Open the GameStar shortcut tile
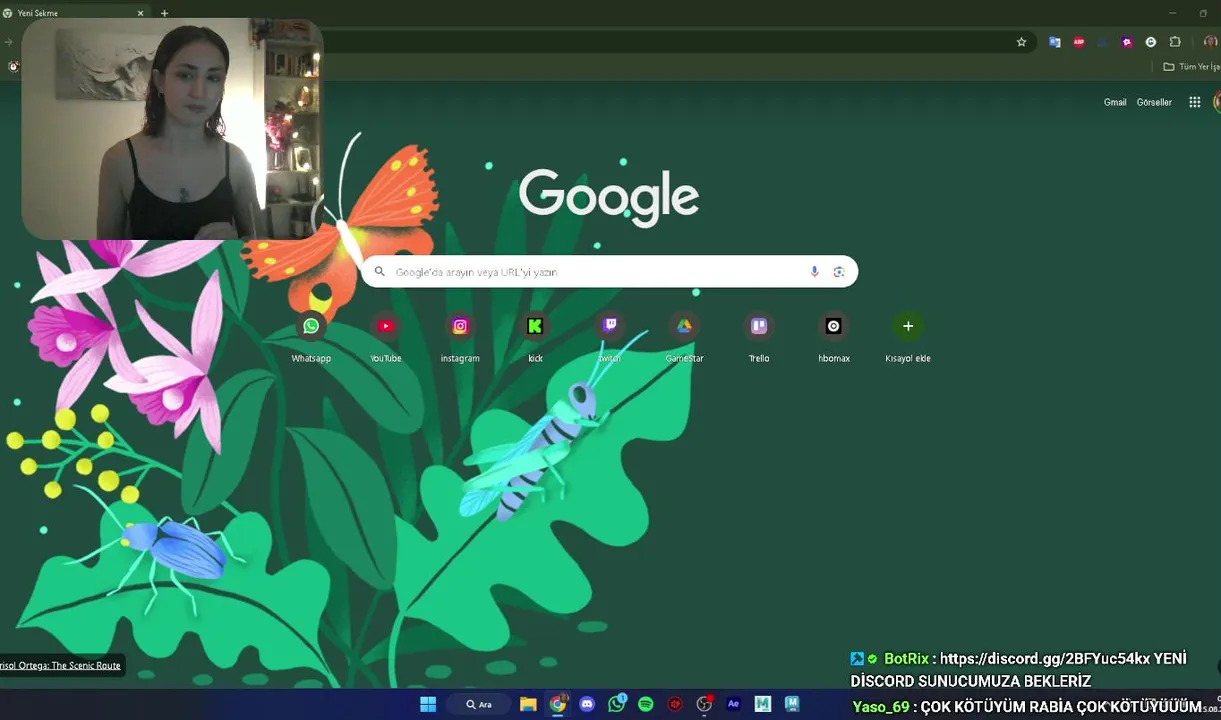This screenshot has width=1221, height=720. [684, 326]
